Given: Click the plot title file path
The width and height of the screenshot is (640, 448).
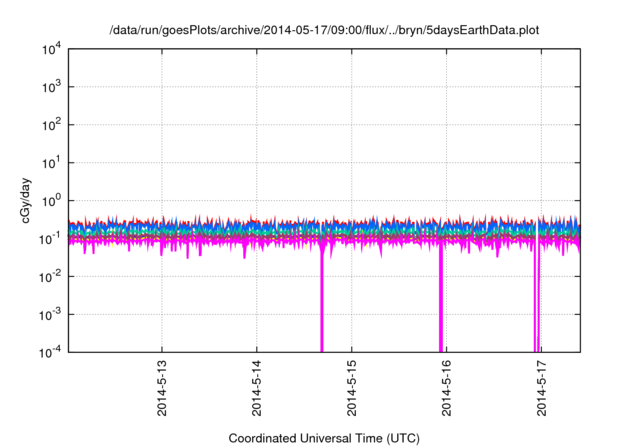Looking at the screenshot, I should point(324,30).
